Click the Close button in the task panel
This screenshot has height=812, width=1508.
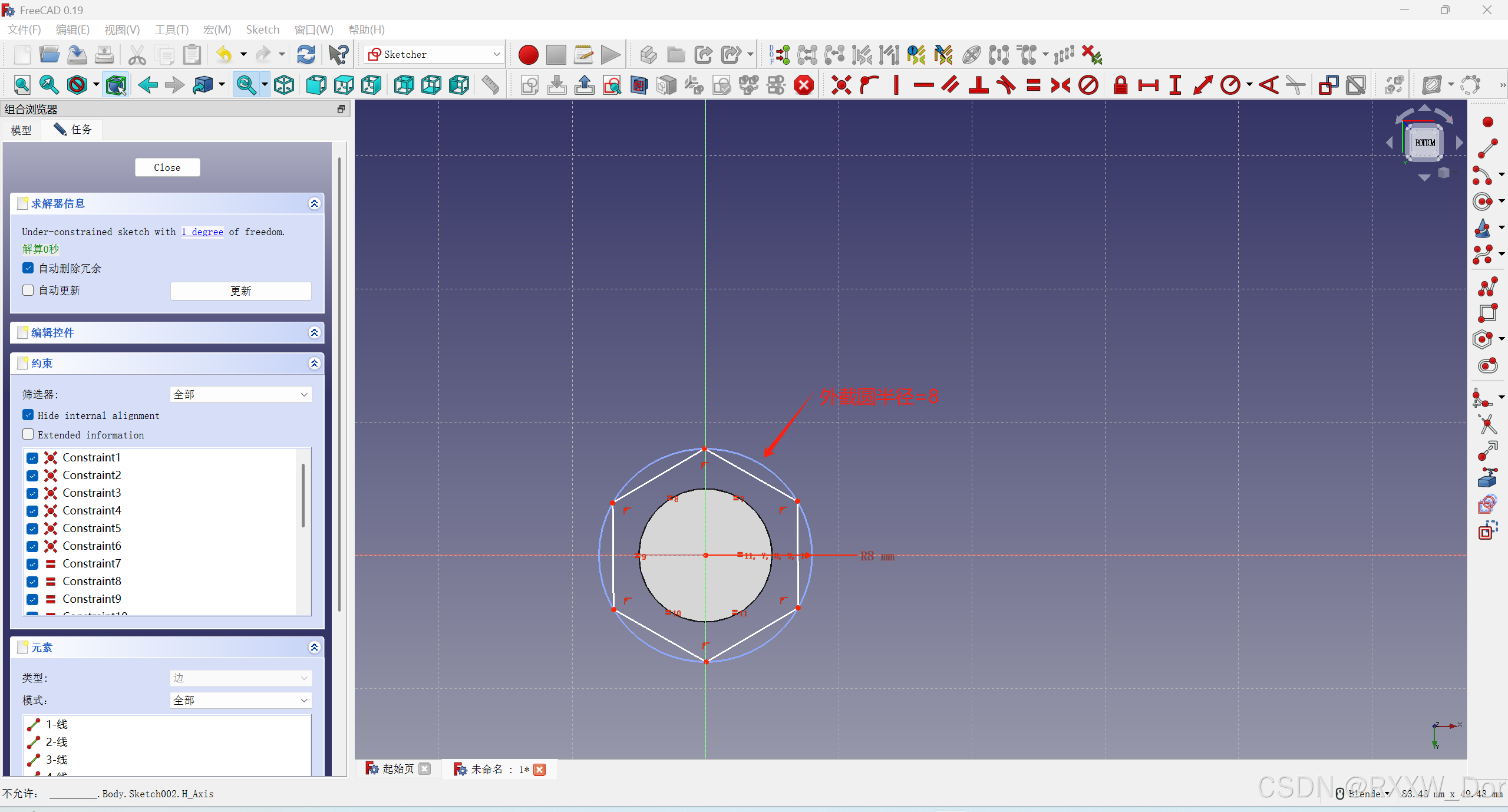pos(167,167)
